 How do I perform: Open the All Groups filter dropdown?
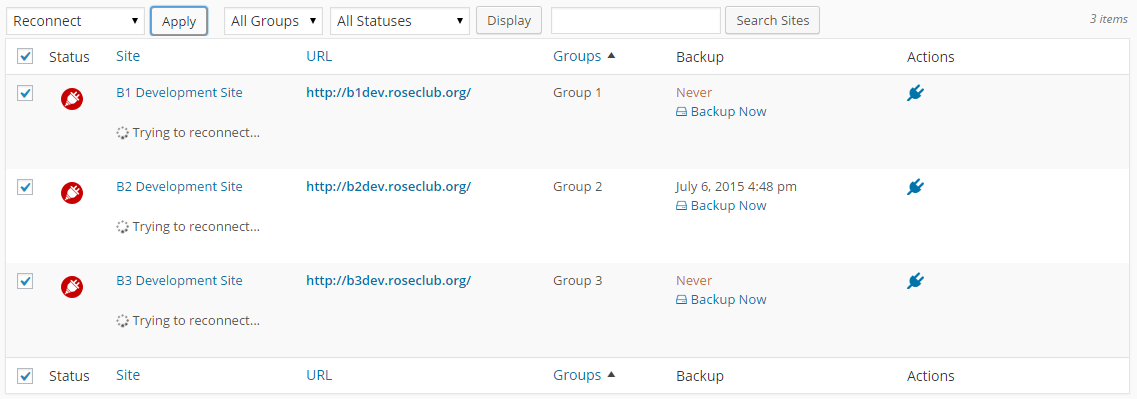tap(273, 21)
